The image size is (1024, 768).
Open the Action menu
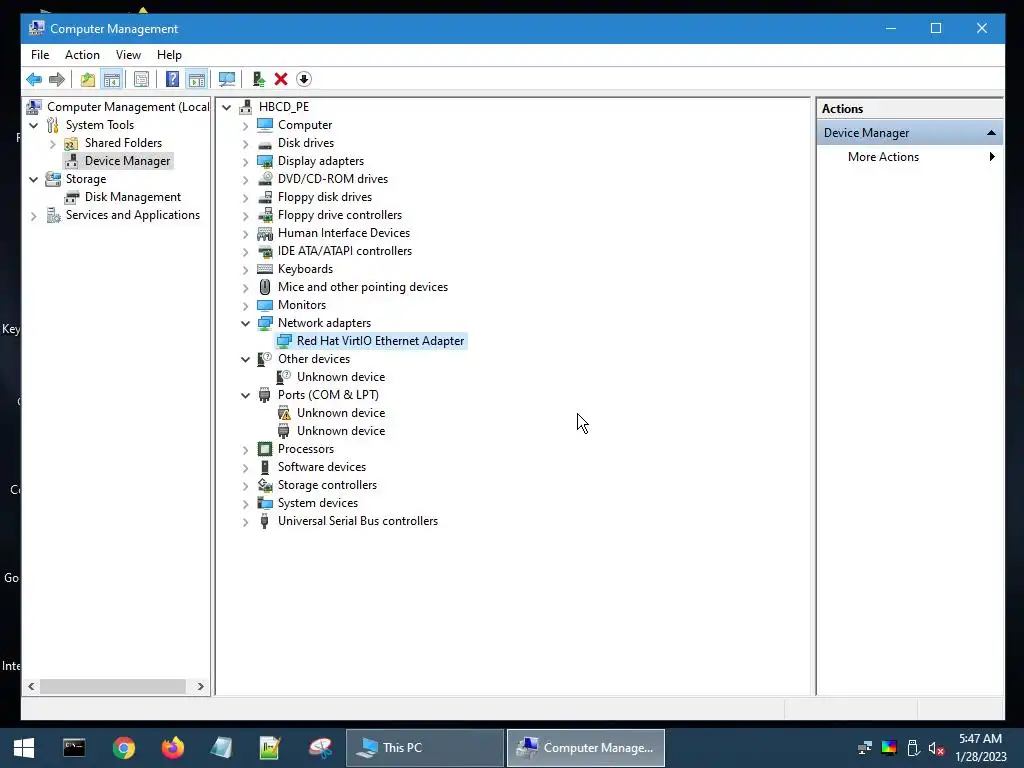coord(82,55)
